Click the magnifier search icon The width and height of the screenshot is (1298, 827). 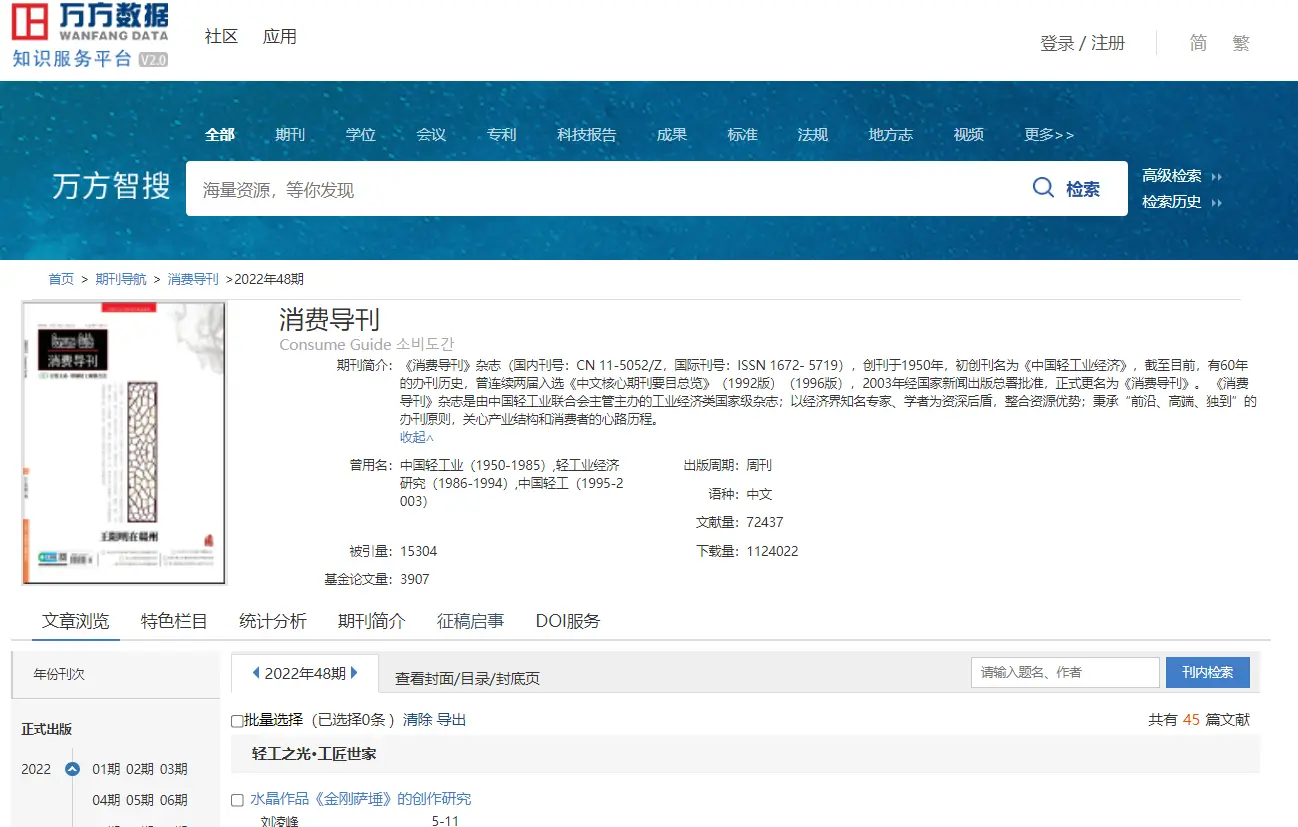click(1043, 188)
